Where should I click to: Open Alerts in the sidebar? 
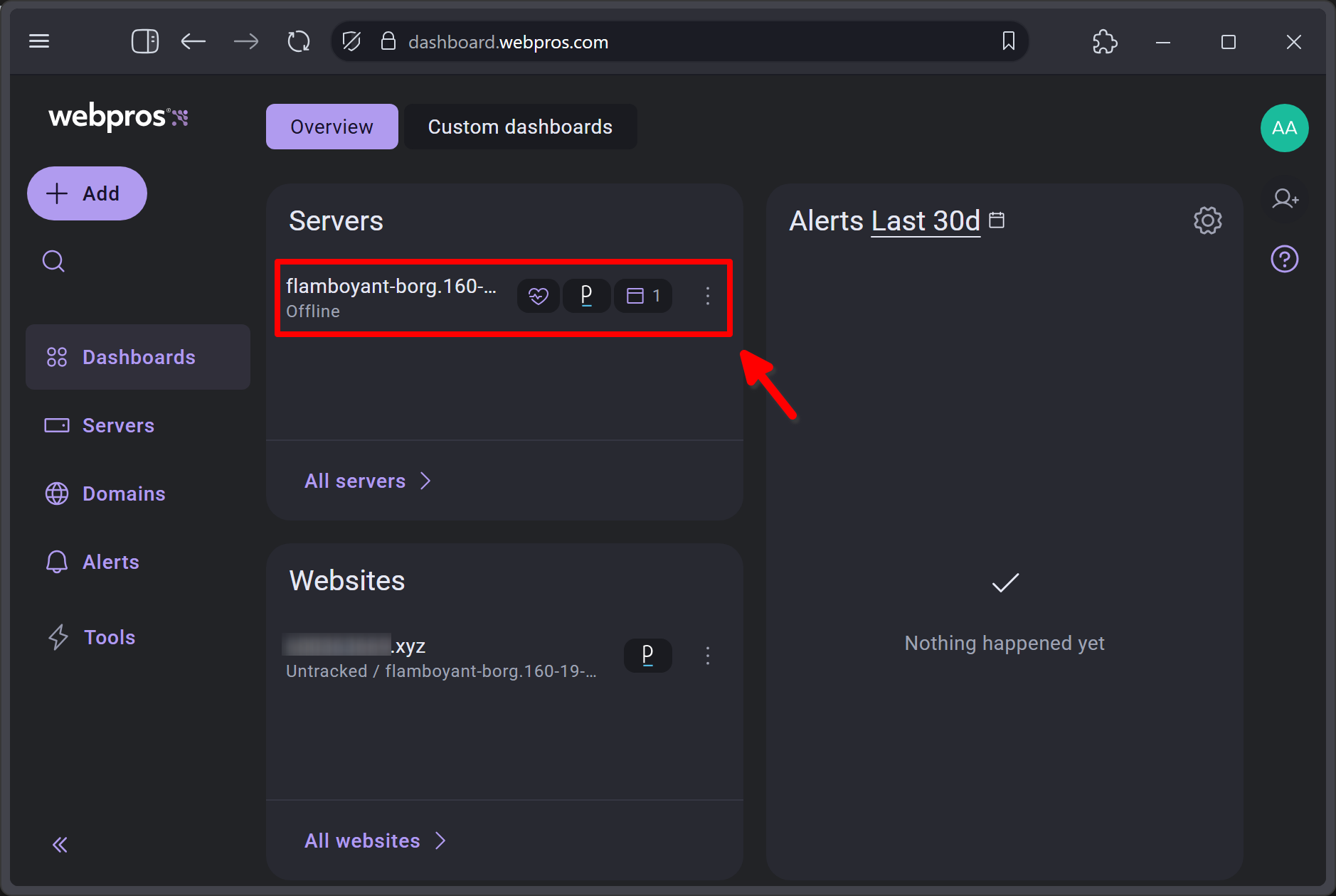click(x=138, y=562)
